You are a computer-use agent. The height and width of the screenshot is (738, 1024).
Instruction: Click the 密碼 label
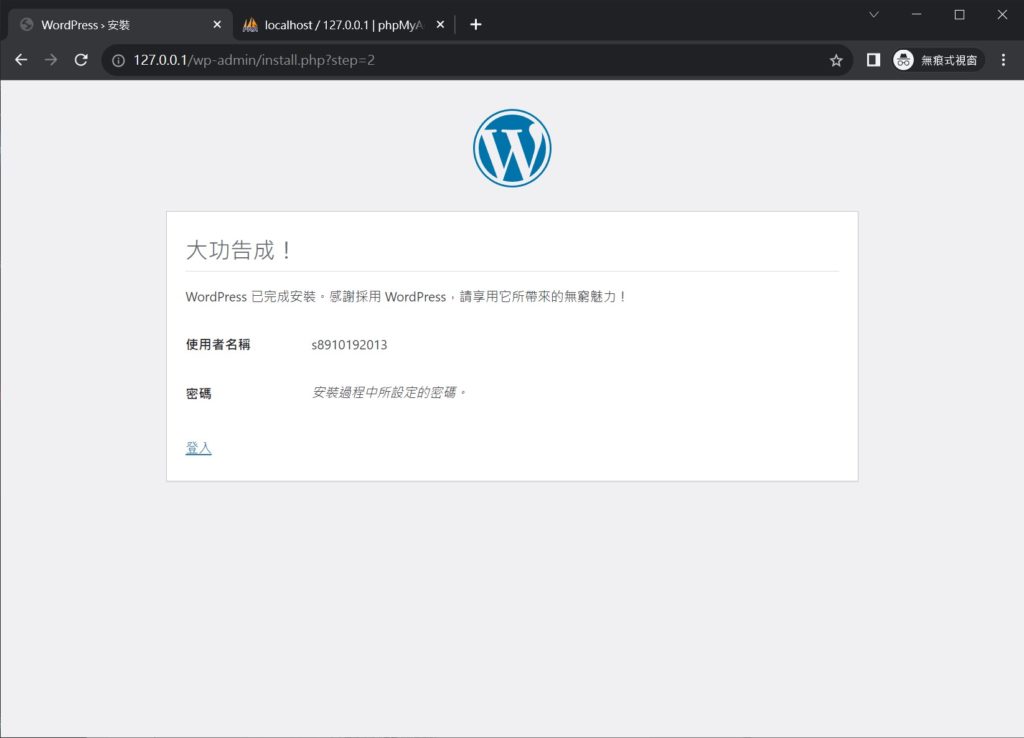199,393
